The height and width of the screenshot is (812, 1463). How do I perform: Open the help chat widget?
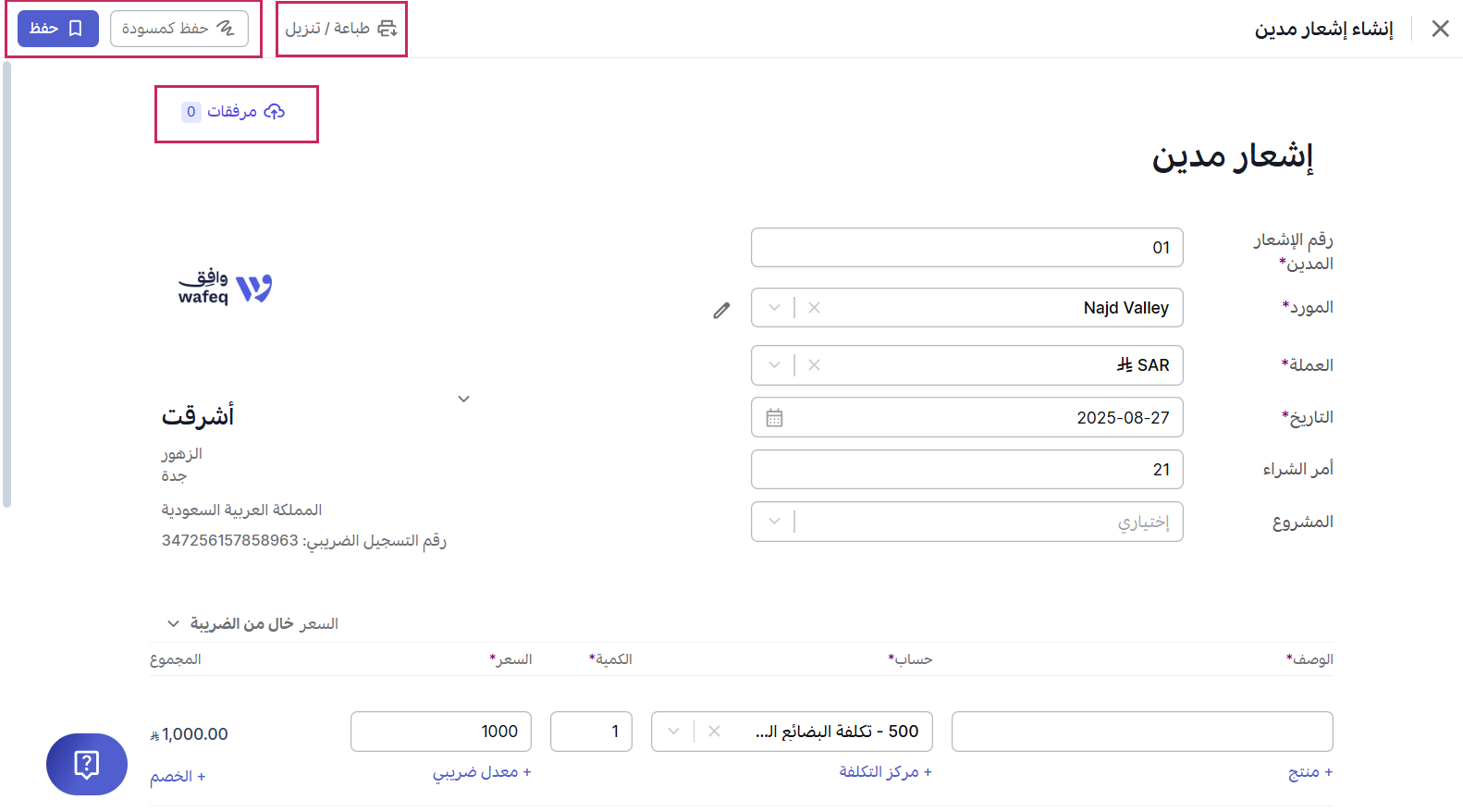tap(87, 764)
